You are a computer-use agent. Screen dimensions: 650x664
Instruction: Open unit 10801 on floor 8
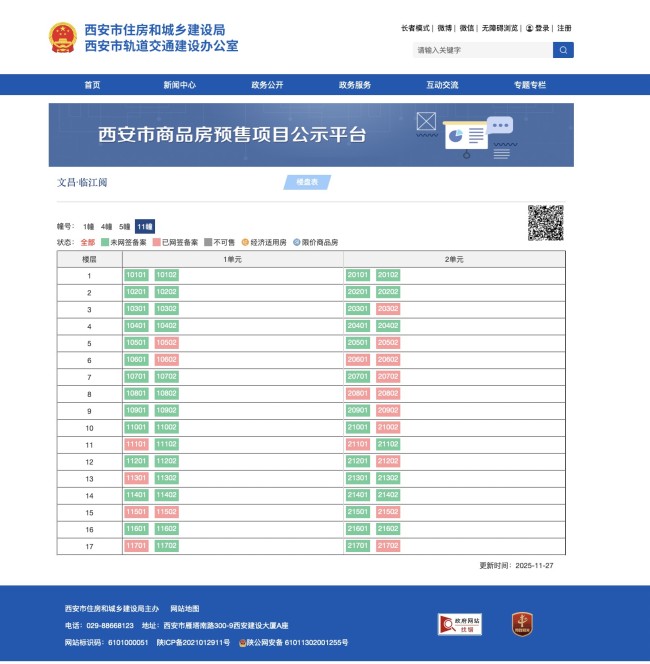pos(136,393)
